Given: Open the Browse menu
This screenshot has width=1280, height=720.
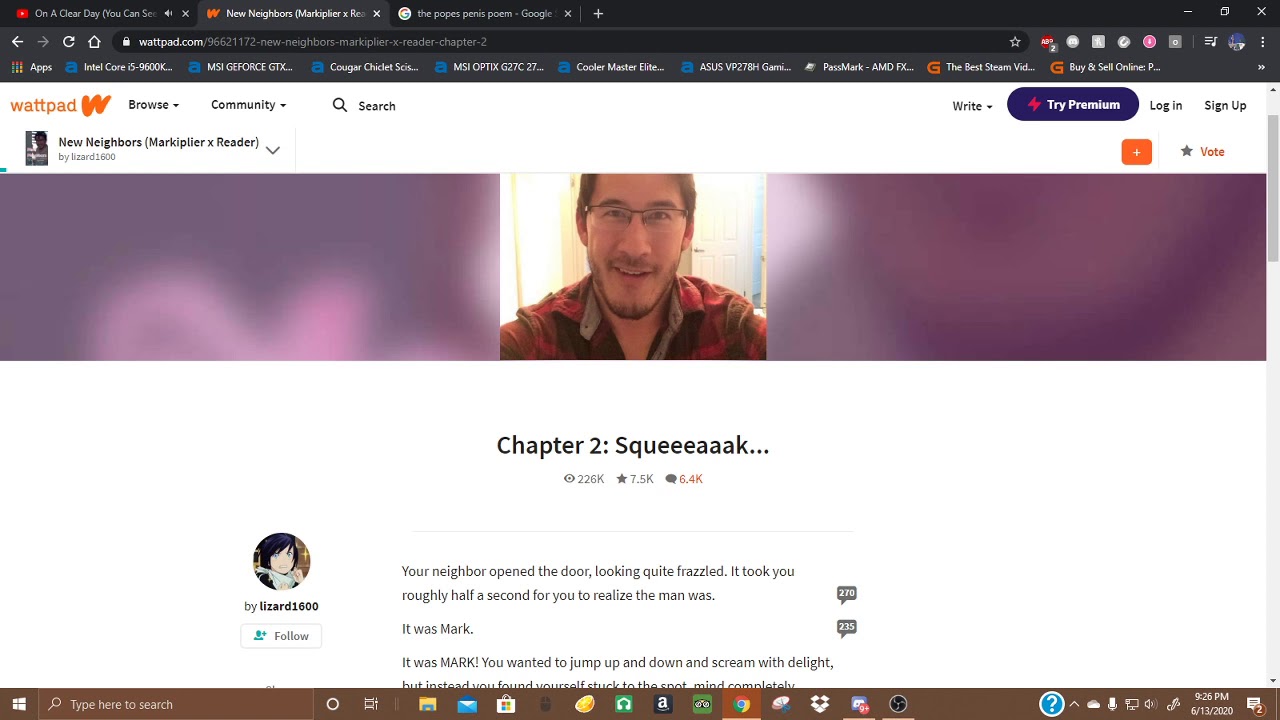Looking at the screenshot, I should point(153,105).
